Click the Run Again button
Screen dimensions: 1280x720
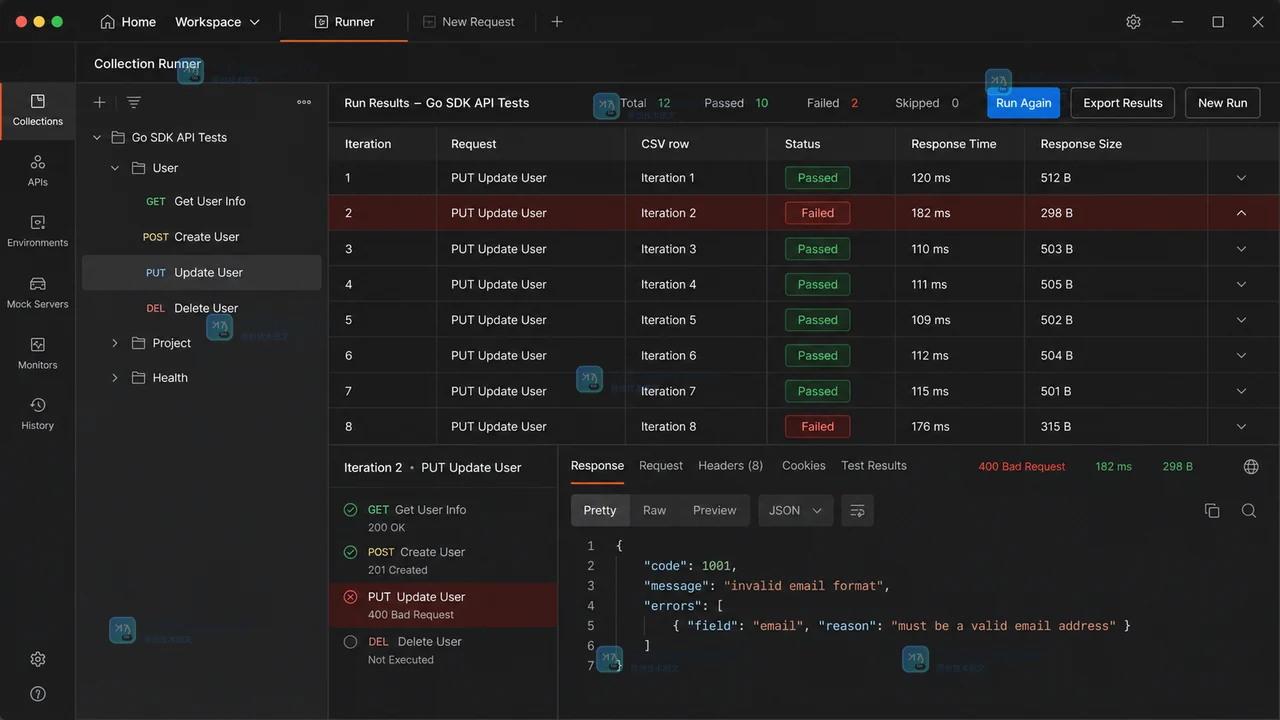(1023, 103)
